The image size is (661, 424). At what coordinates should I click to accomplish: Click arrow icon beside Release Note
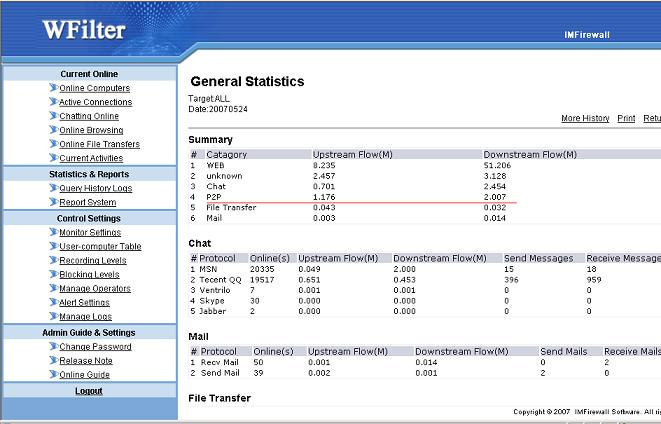tap(54, 360)
